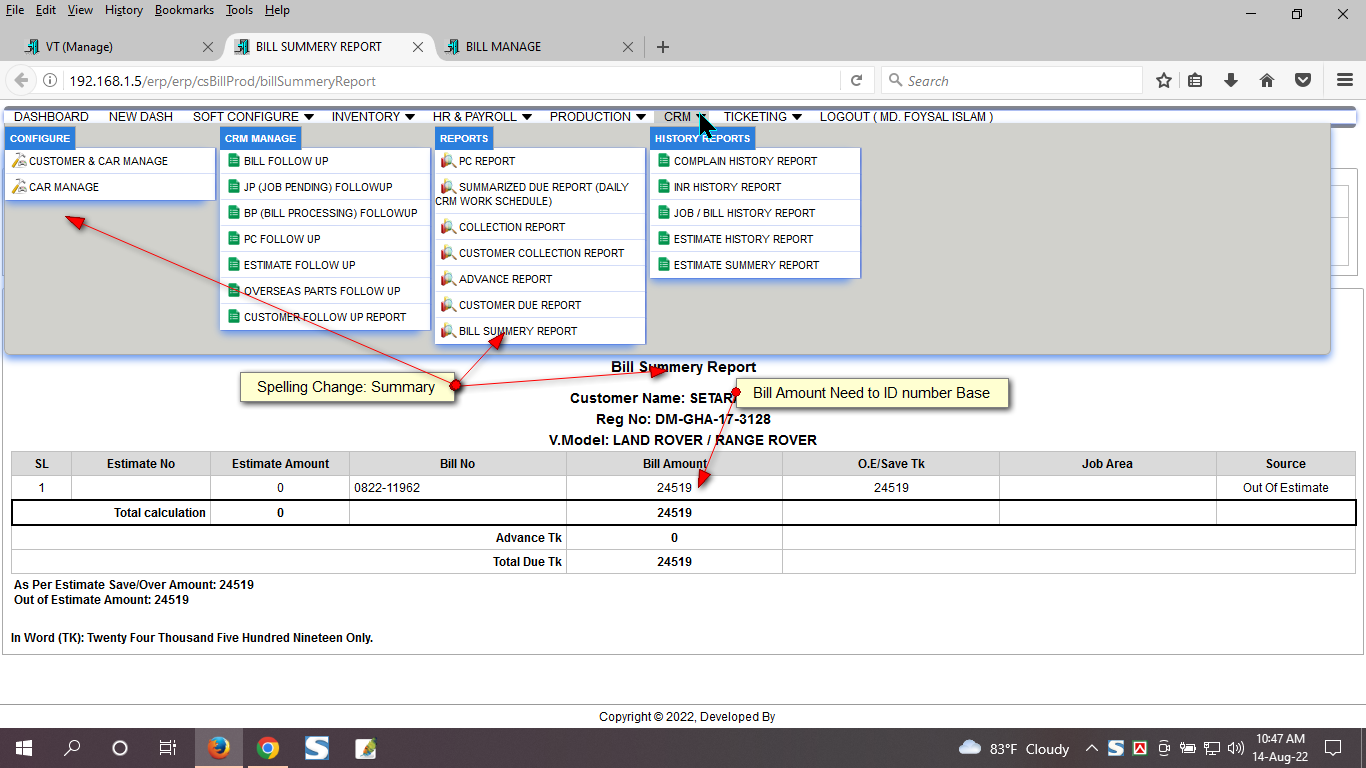1366x768 pixels.
Task: Expand the SOFT CONFIGURE dropdown menu
Action: pyautogui.click(x=253, y=117)
